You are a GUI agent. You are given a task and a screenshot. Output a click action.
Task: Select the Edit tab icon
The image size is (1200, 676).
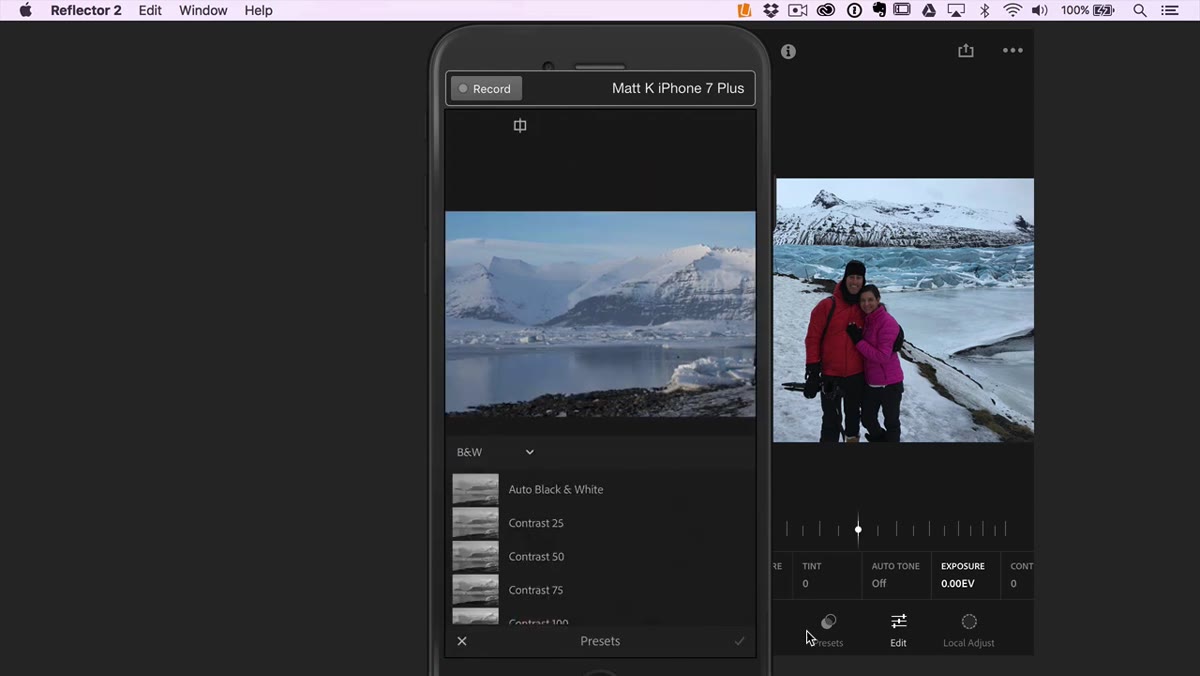click(899, 621)
